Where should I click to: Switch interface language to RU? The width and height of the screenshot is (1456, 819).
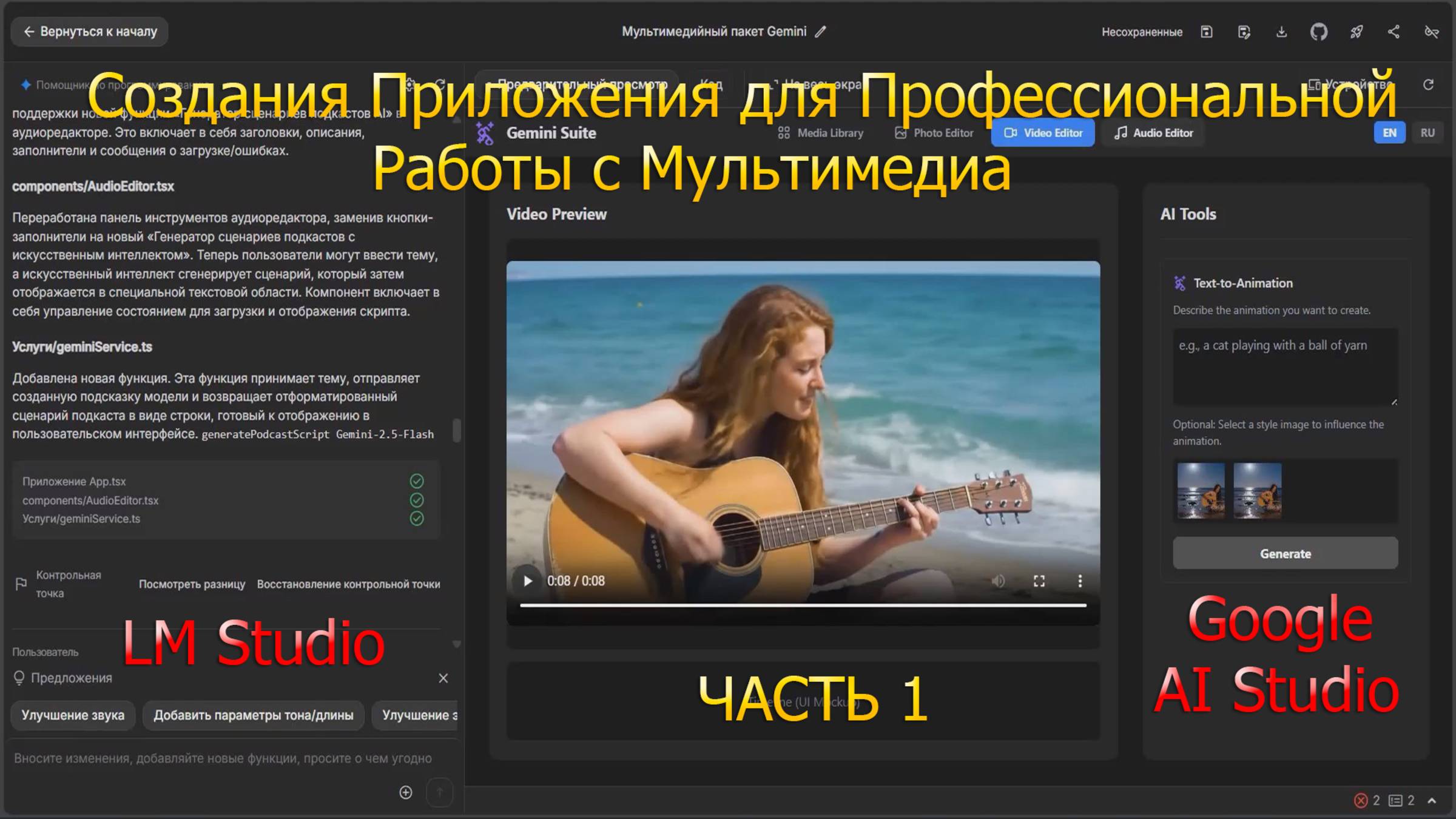click(1427, 133)
